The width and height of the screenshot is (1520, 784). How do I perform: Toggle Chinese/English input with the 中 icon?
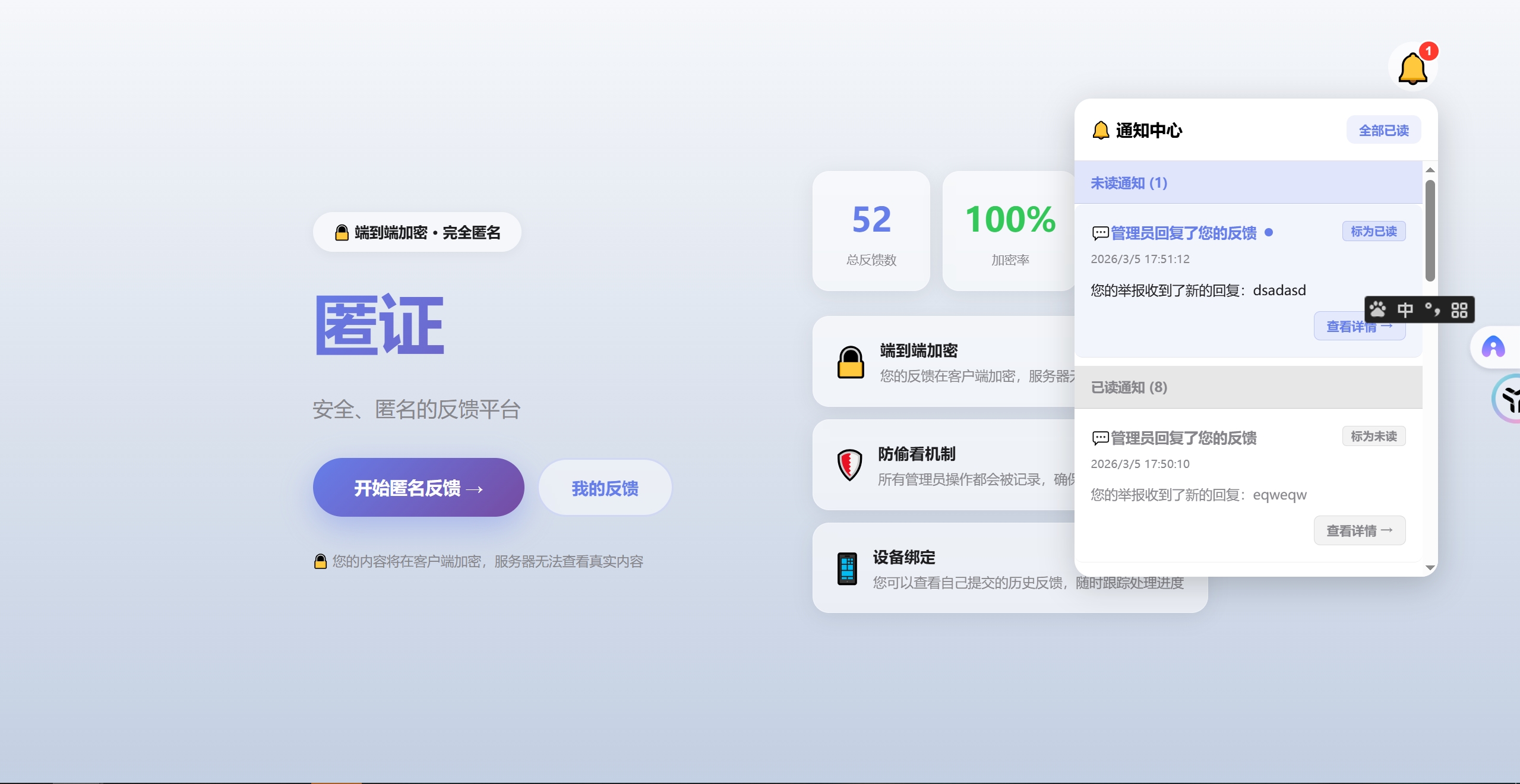point(1405,309)
